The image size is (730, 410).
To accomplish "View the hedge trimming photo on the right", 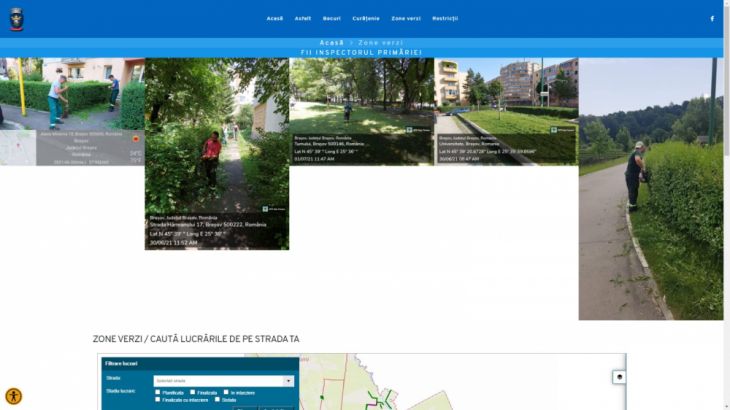I will (650, 188).
